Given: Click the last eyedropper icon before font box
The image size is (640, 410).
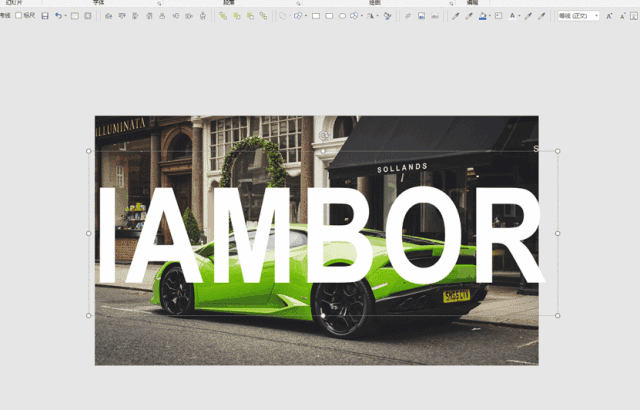Looking at the screenshot, I should point(542,16).
